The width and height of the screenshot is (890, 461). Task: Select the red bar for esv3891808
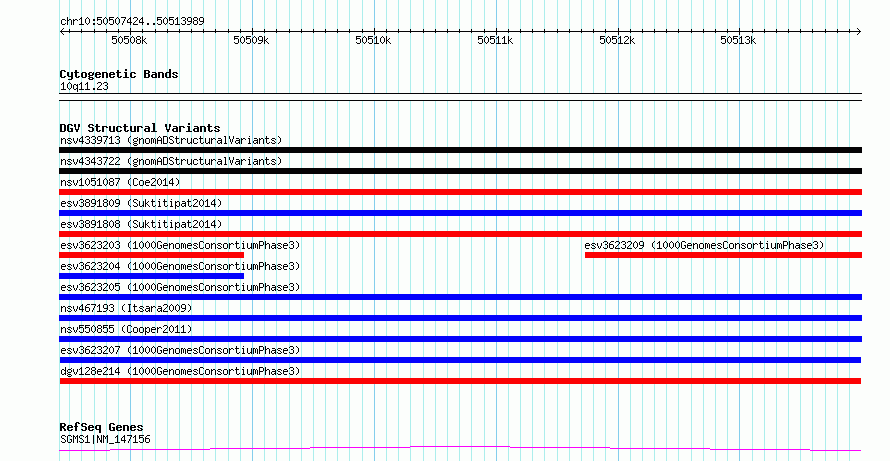[x=460, y=234]
